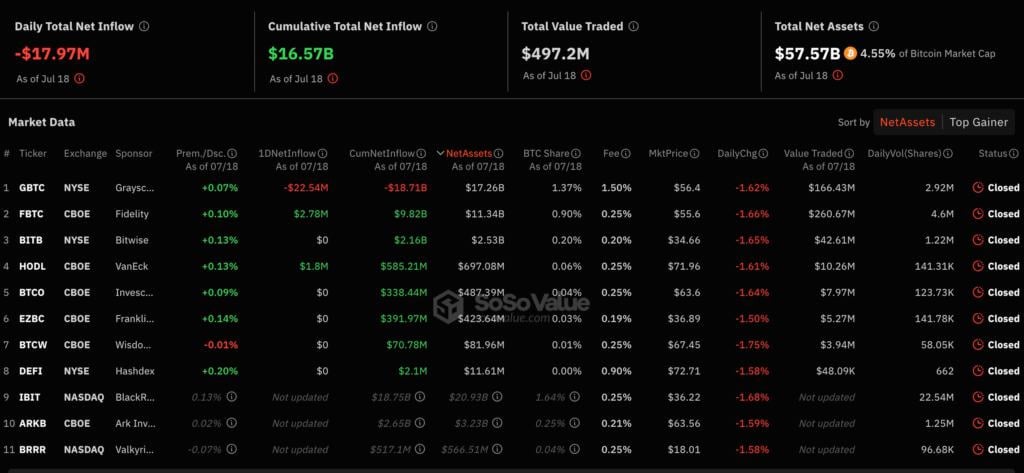Click FBTC $9.82B cumulative inflow value
Screen dimensions: 1024x473
point(410,214)
